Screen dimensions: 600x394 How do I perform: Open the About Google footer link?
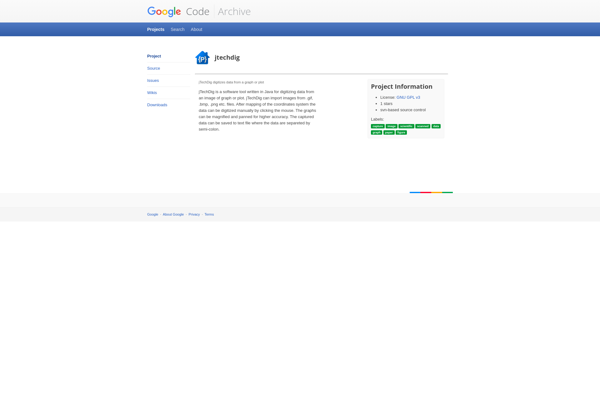(x=173, y=215)
